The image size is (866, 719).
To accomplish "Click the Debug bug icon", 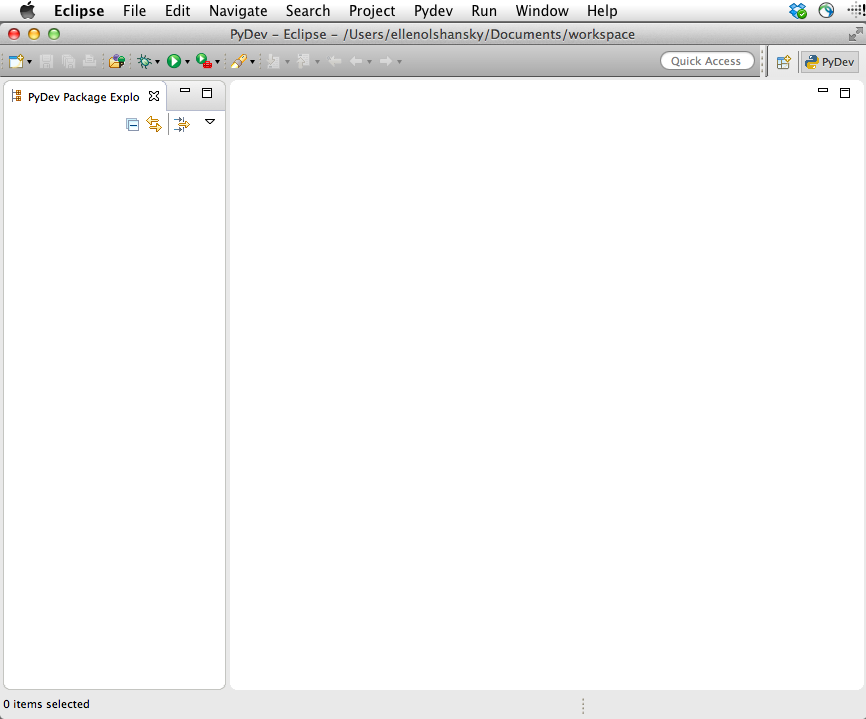I will click(145, 61).
